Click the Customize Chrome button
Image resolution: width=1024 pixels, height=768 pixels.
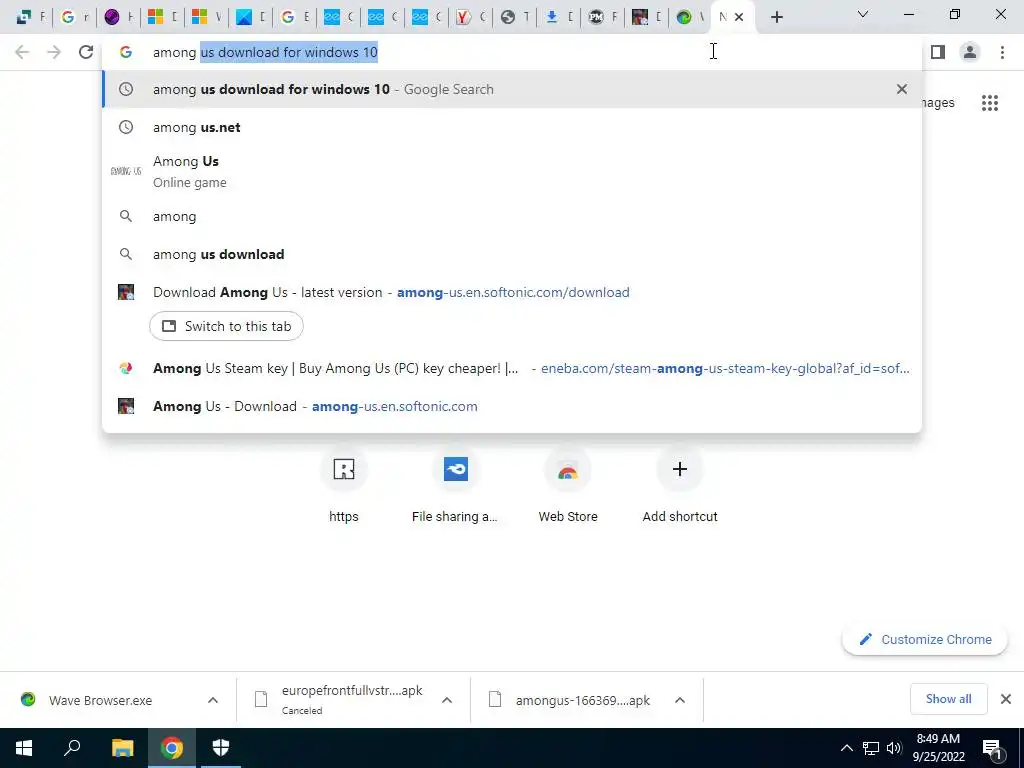(x=925, y=639)
